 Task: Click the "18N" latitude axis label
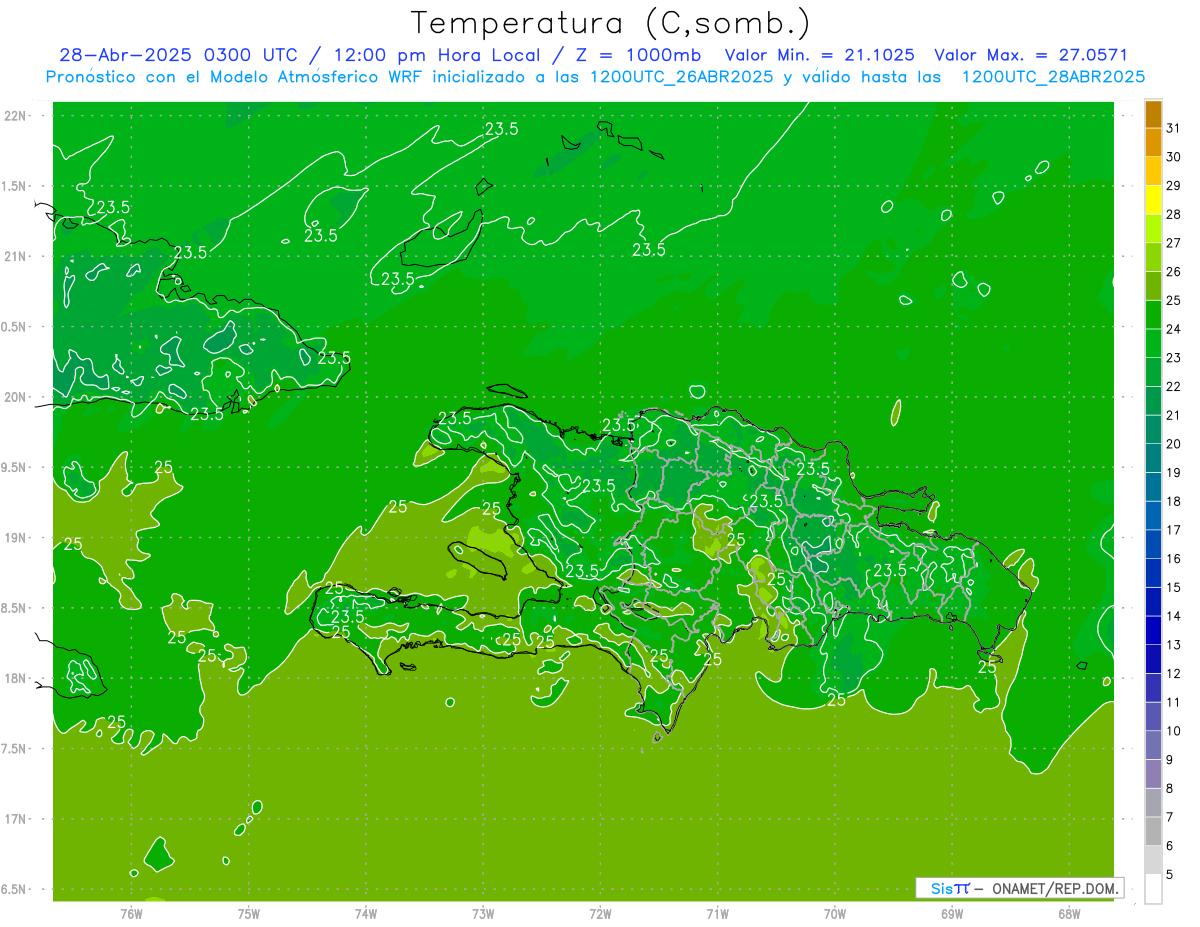tap(16, 678)
